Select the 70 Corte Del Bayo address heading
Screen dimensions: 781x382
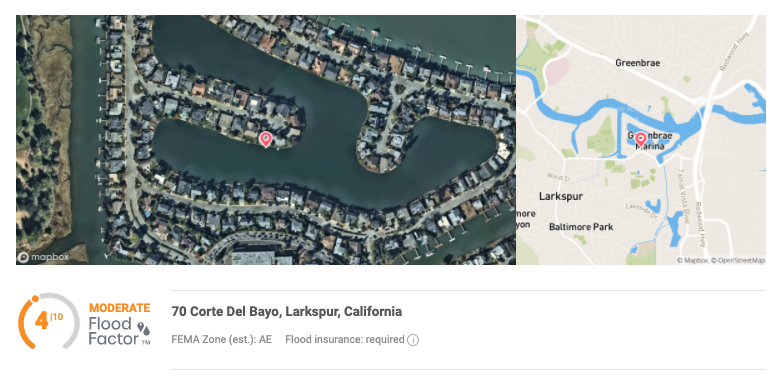coord(286,312)
